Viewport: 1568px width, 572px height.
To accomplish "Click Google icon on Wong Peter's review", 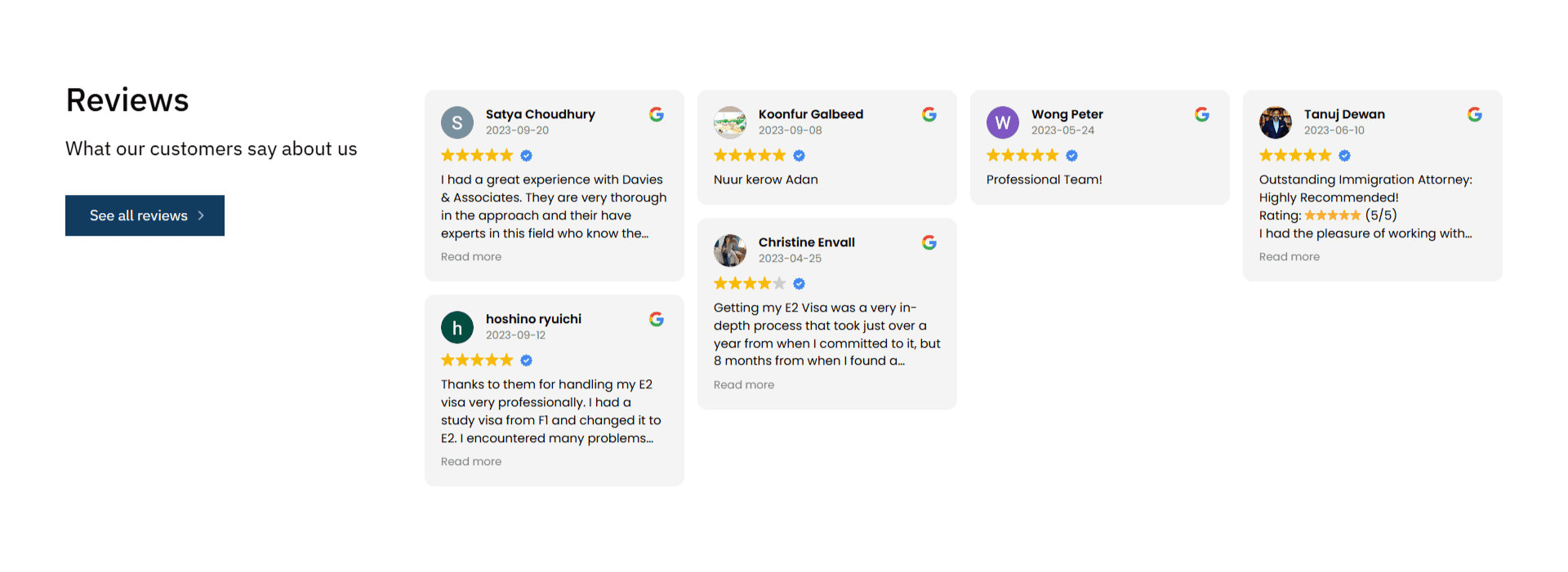I will click(1202, 114).
